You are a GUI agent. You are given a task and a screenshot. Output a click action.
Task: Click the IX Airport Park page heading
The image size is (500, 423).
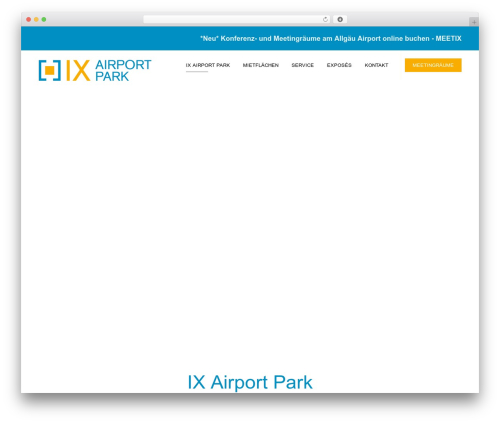(250, 382)
